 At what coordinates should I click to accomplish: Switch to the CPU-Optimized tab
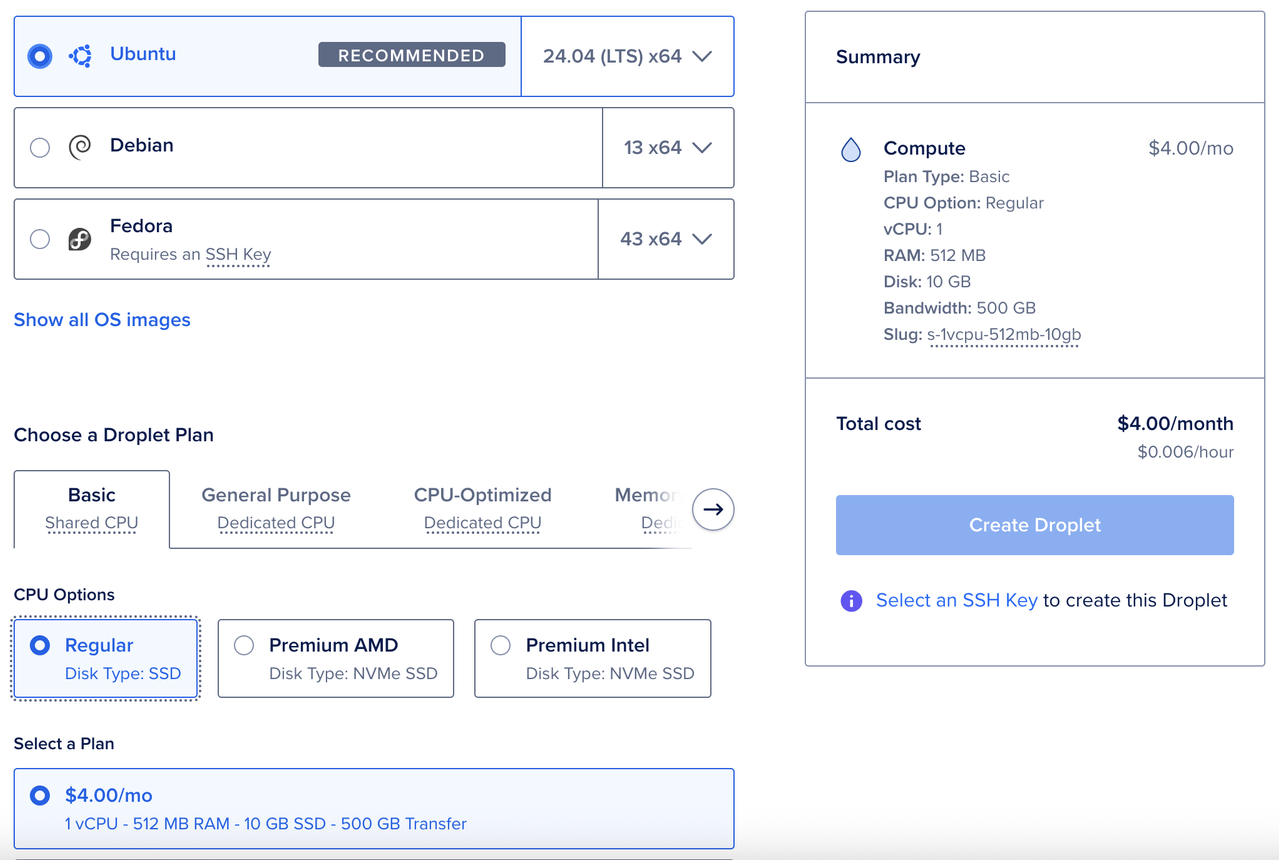[483, 508]
